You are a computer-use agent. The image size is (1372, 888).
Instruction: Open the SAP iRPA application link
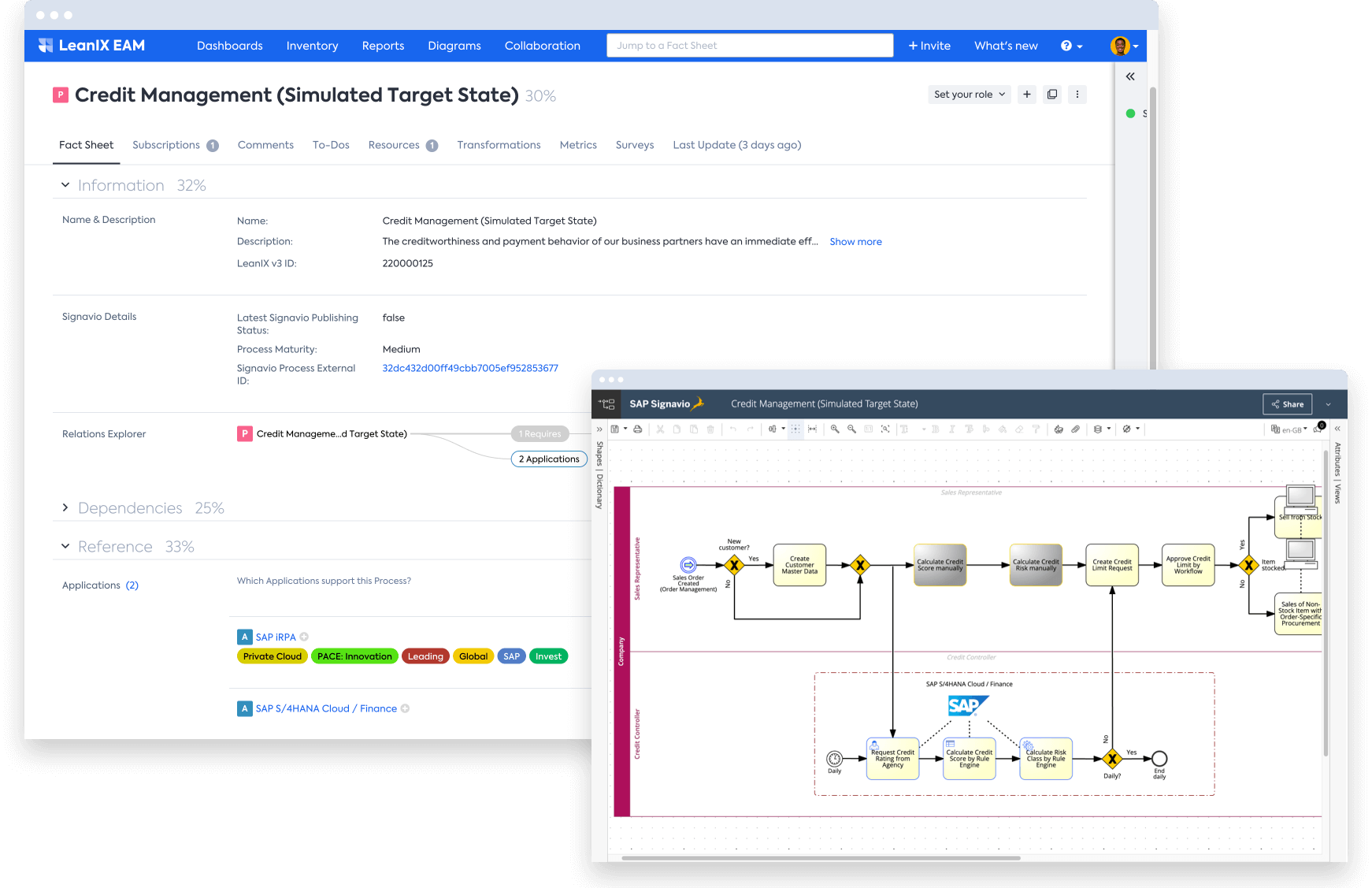click(276, 637)
